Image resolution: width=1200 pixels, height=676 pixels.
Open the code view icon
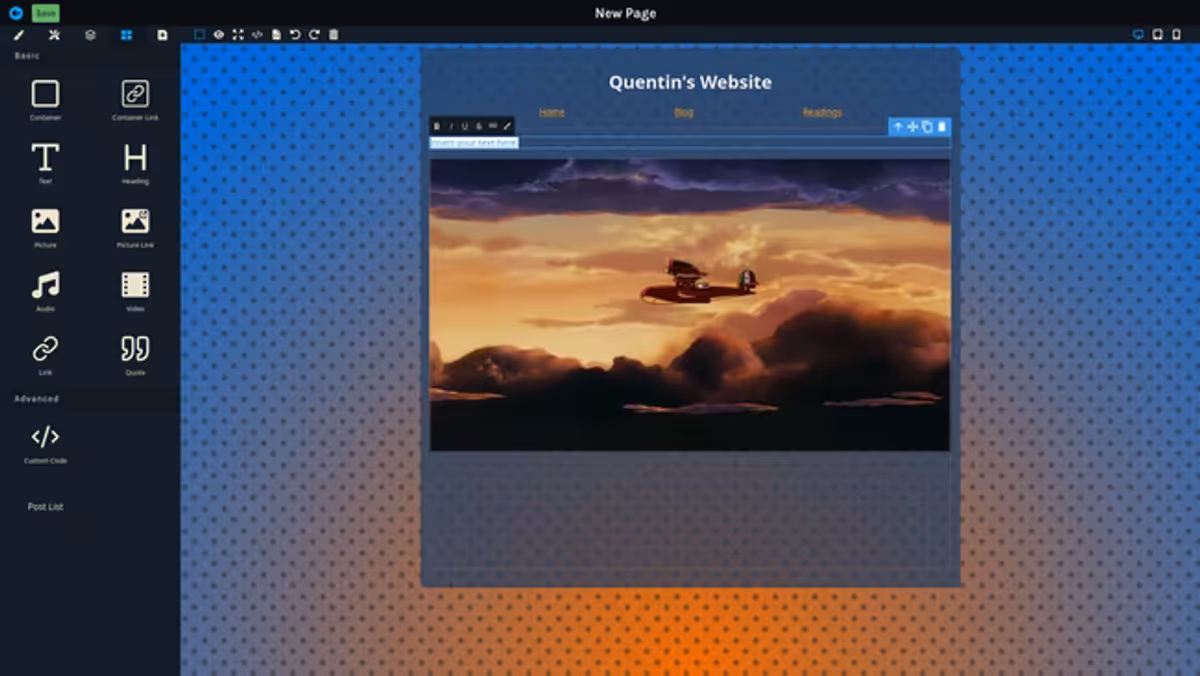[x=257, y=35]
